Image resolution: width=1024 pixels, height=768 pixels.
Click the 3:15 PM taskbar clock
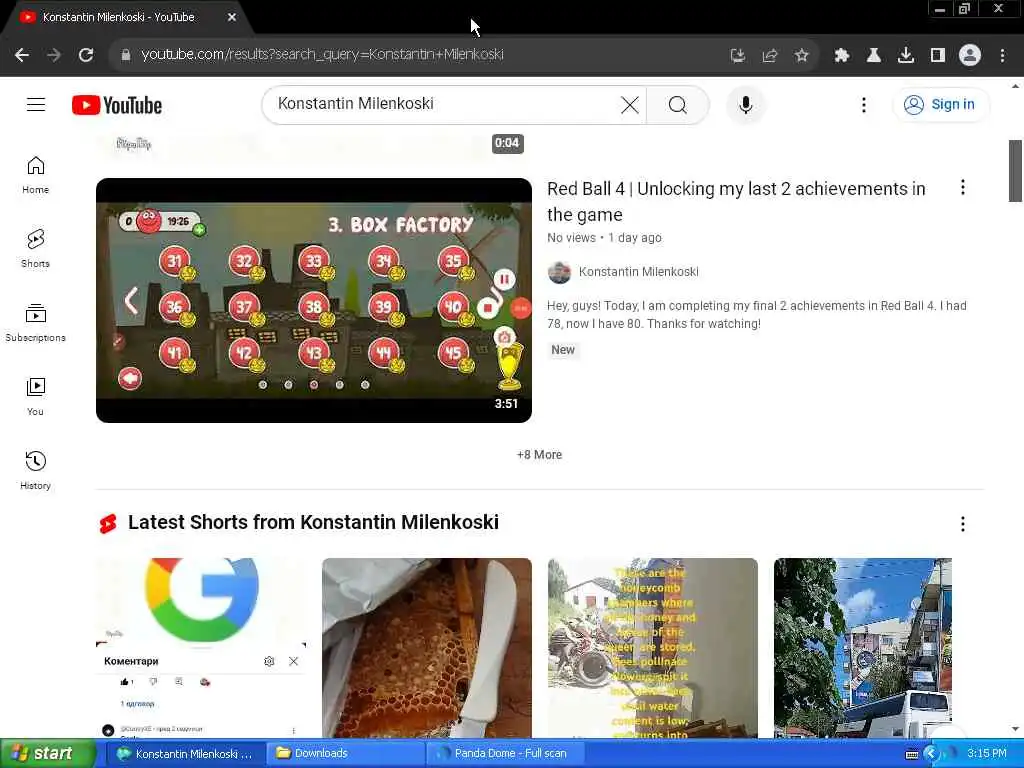point(987,754)
